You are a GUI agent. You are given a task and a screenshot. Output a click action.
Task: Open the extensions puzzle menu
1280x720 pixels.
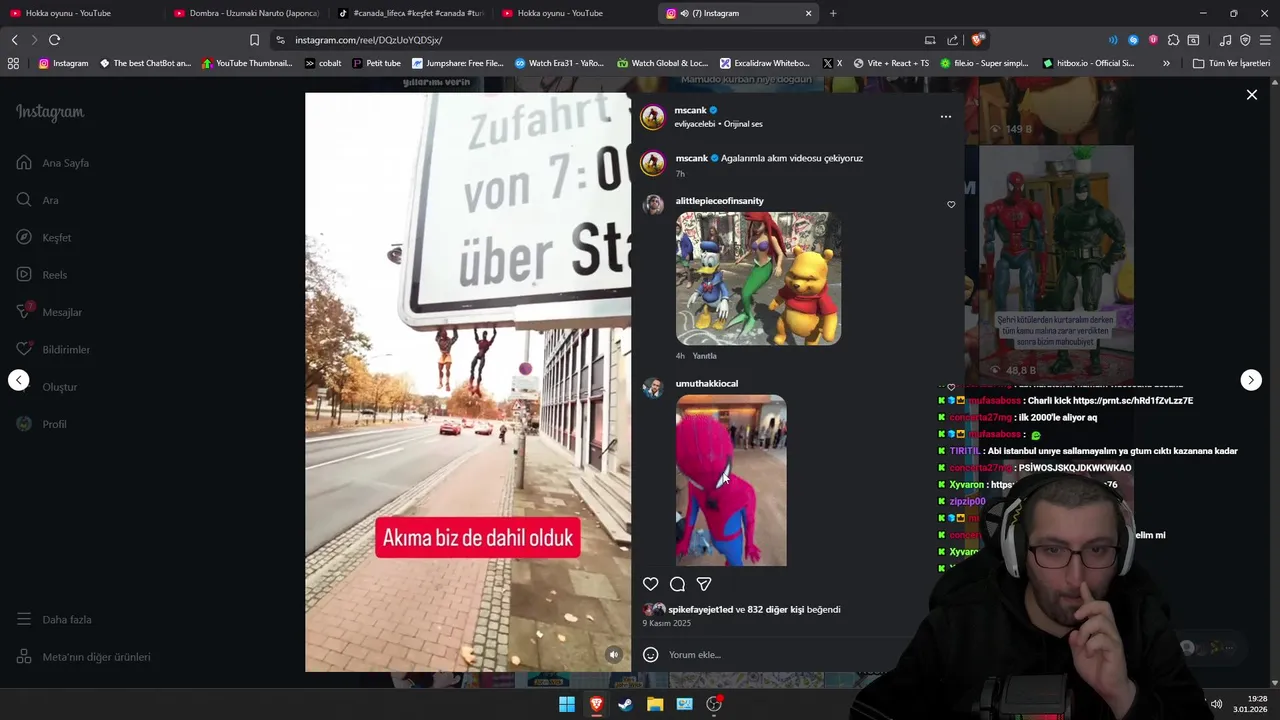pyautogui.click(x=1173, y=40)
